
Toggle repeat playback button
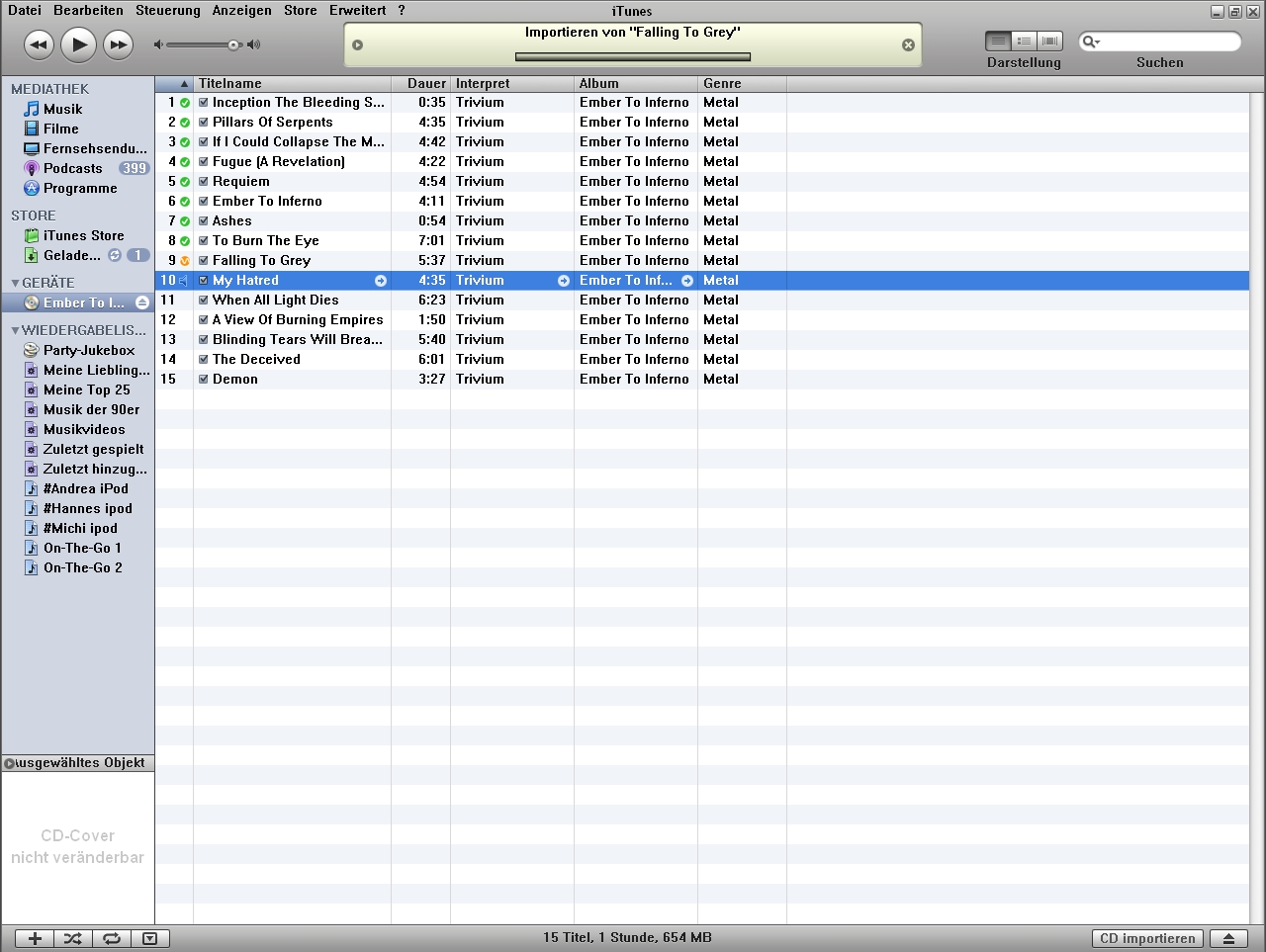112,938
